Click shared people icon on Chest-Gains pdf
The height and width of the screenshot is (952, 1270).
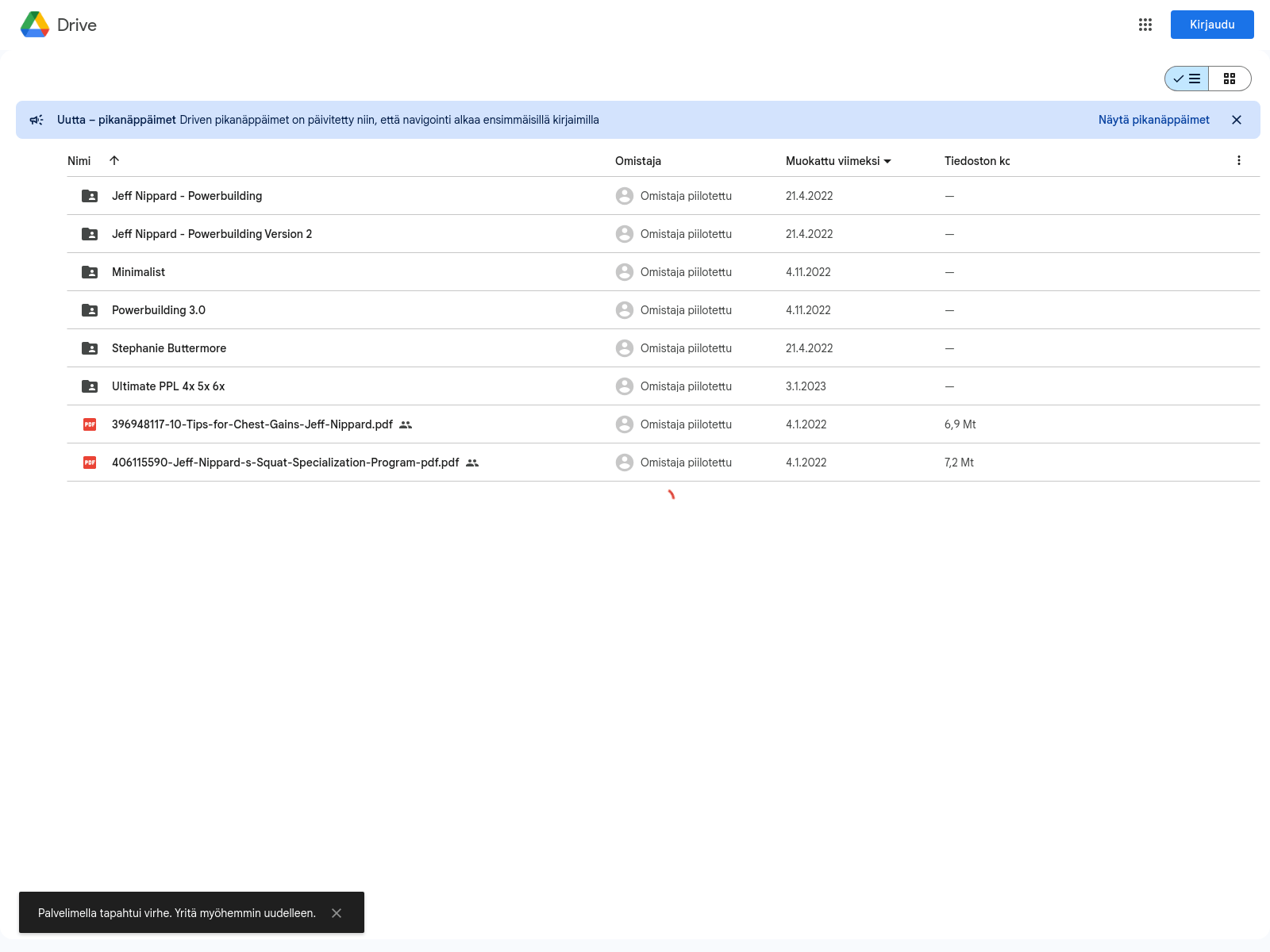406,424
